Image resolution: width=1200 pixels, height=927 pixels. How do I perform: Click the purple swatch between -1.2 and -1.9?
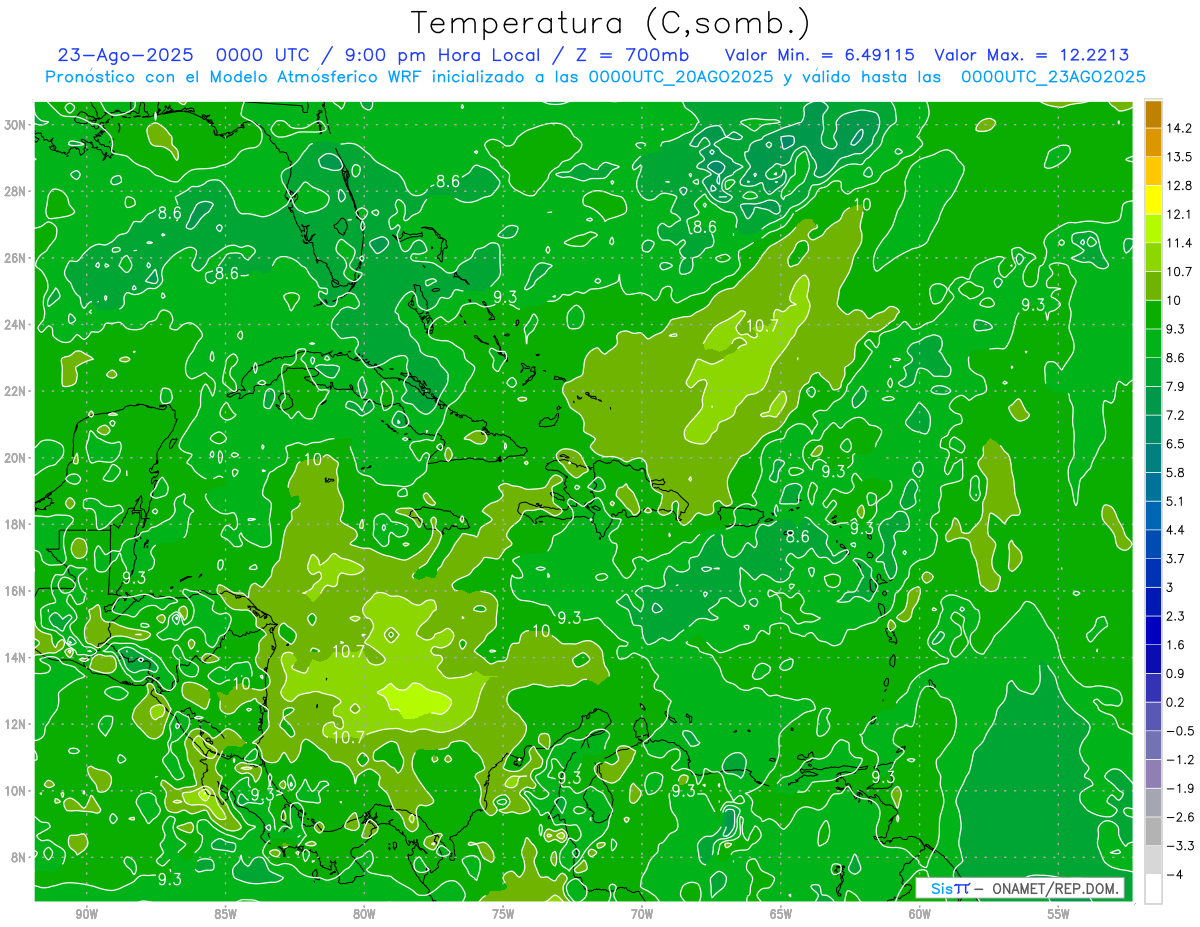[1153, 774]
